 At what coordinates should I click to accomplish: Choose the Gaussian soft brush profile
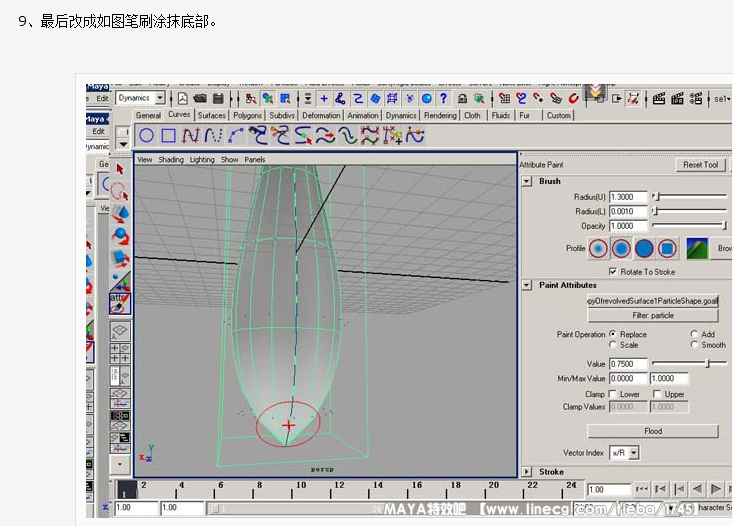click(x=599, y=248)
